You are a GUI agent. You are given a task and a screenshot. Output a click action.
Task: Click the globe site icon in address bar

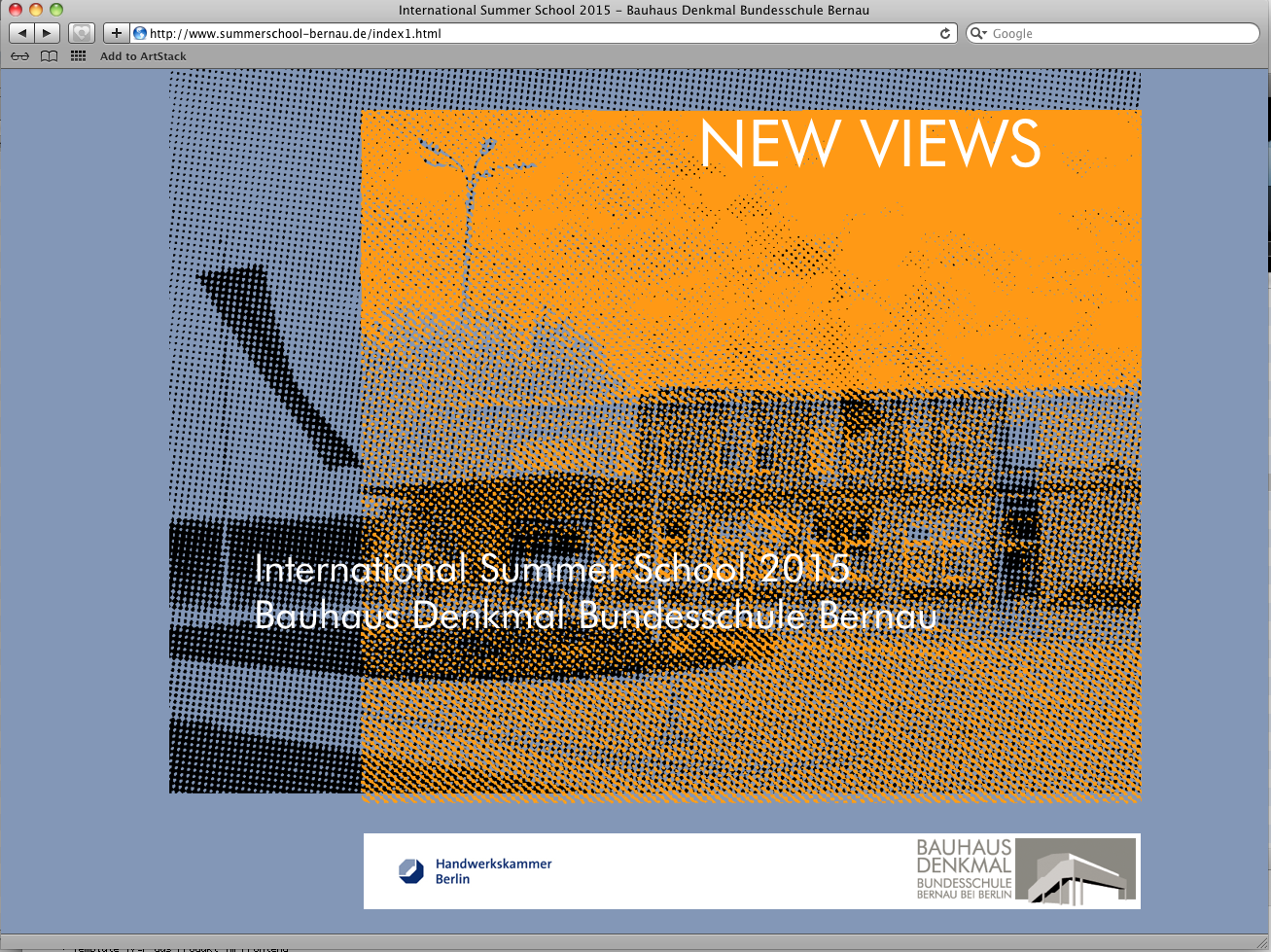point(140,33)
